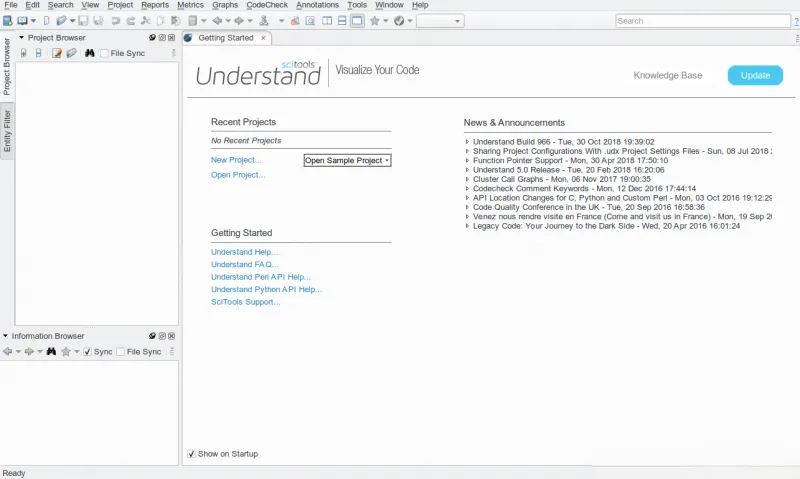Click the blue Update button
Viewport: 800px width, 479px height.
pos(755,75)
